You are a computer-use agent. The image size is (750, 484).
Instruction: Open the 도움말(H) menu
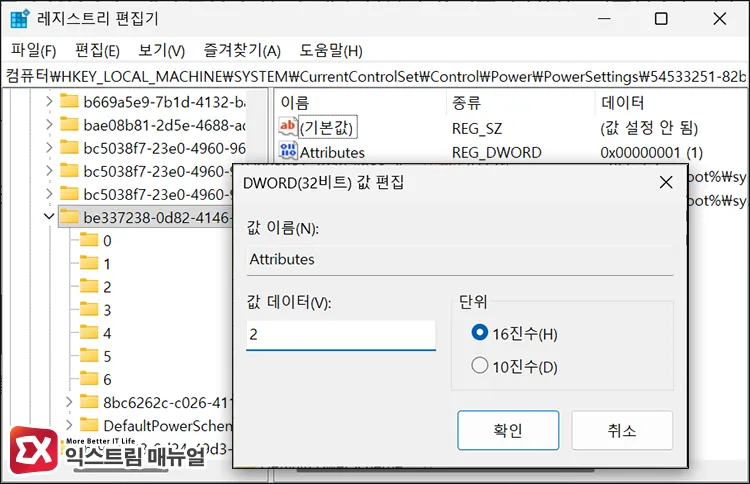pyautogui.click(x=331, y=50)
